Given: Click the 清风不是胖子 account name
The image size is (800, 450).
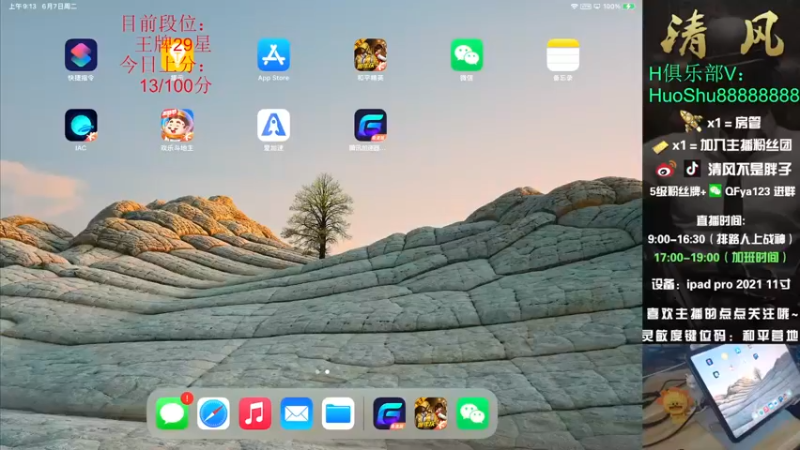Looking at the screenshot, I should [x=749, y=169].
